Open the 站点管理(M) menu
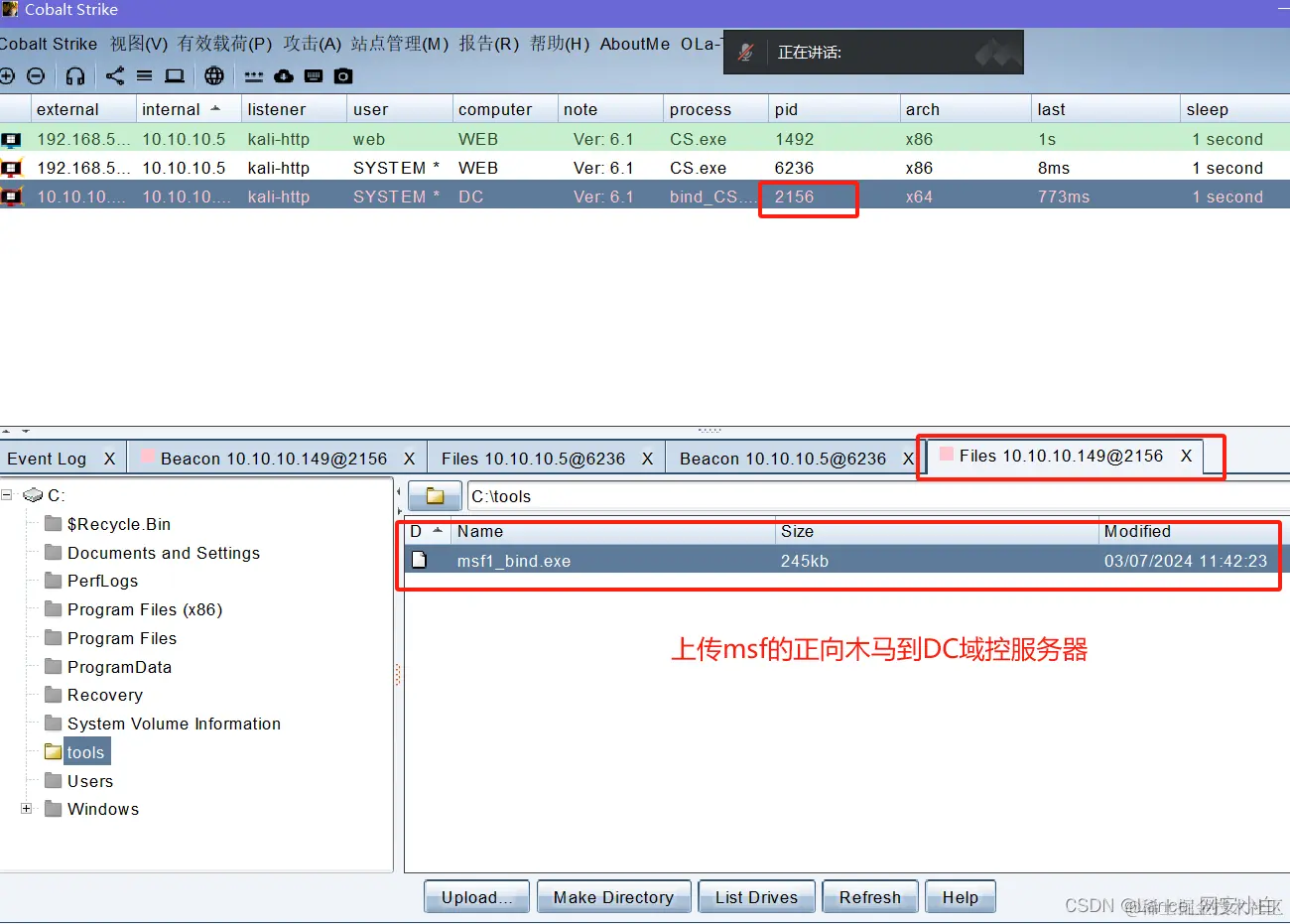 (400, 44)
